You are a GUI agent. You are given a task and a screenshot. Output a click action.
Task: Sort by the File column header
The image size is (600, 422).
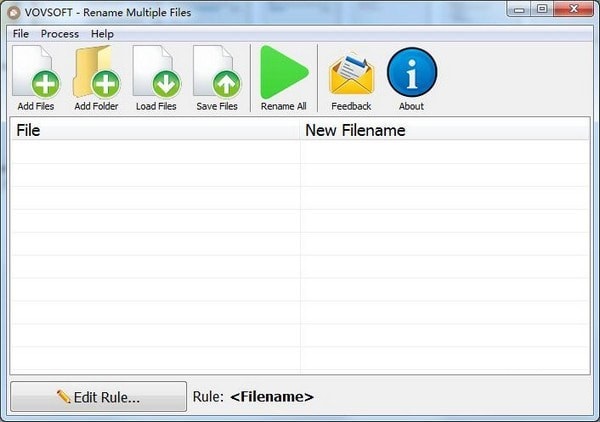coord(155,130)
